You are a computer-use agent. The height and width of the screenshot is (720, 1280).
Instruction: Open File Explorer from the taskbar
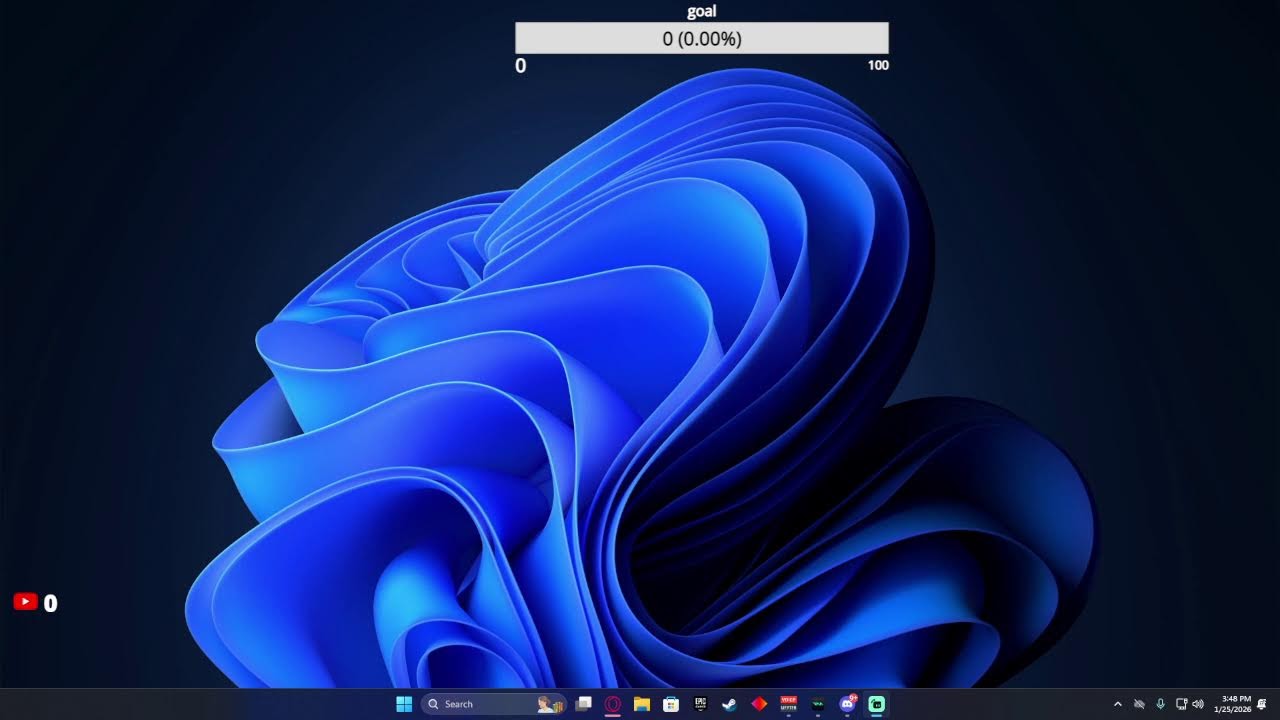(x=642, y=704)
